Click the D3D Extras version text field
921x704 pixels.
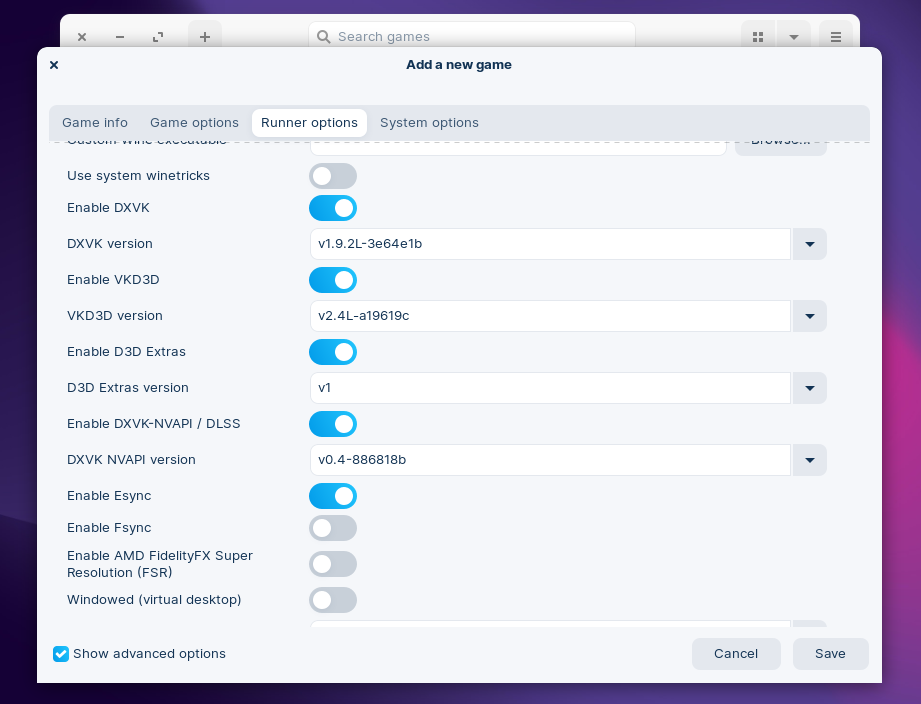coord(550,388)
